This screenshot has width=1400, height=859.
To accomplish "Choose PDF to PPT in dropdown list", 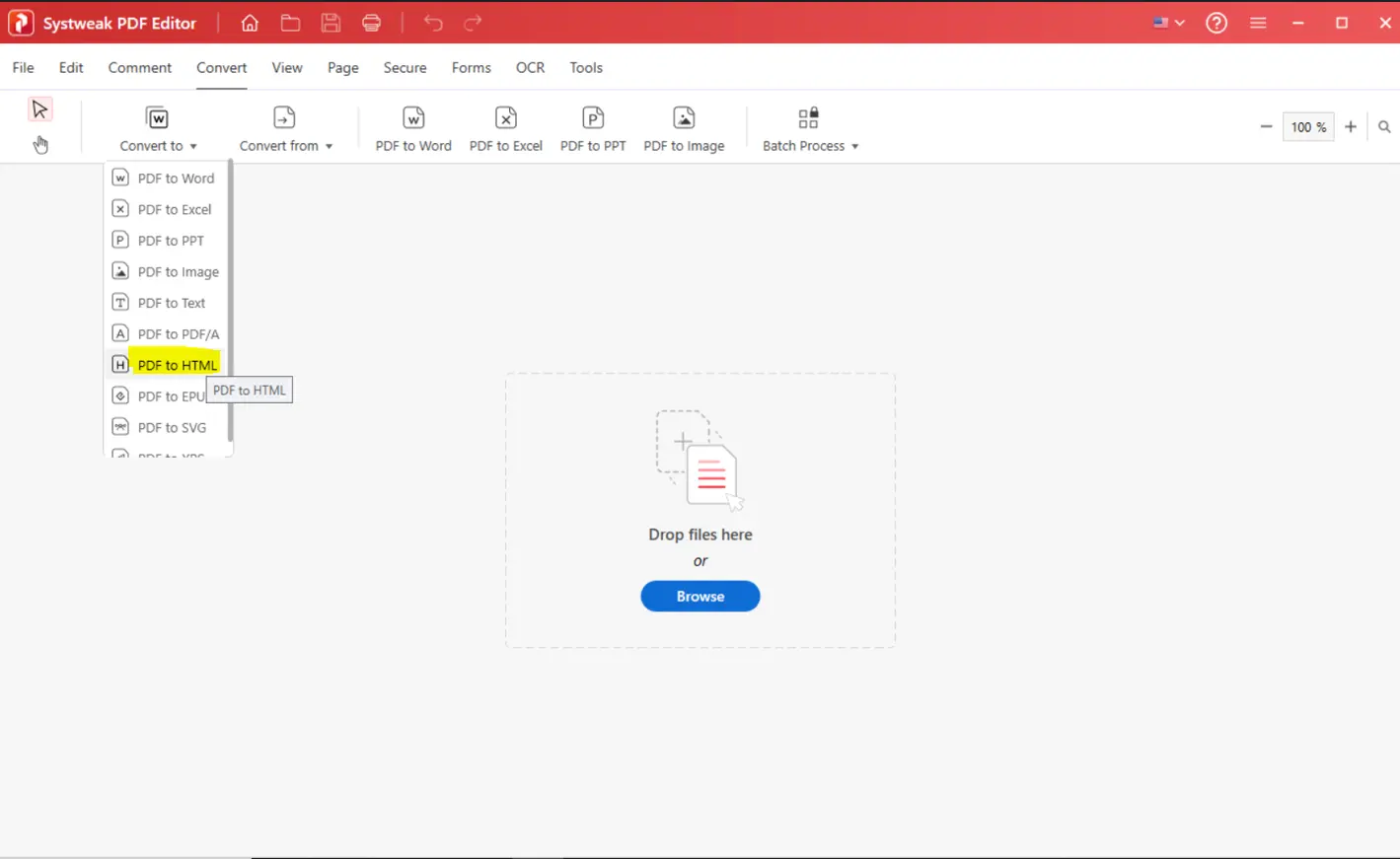I will click(166, 240).
